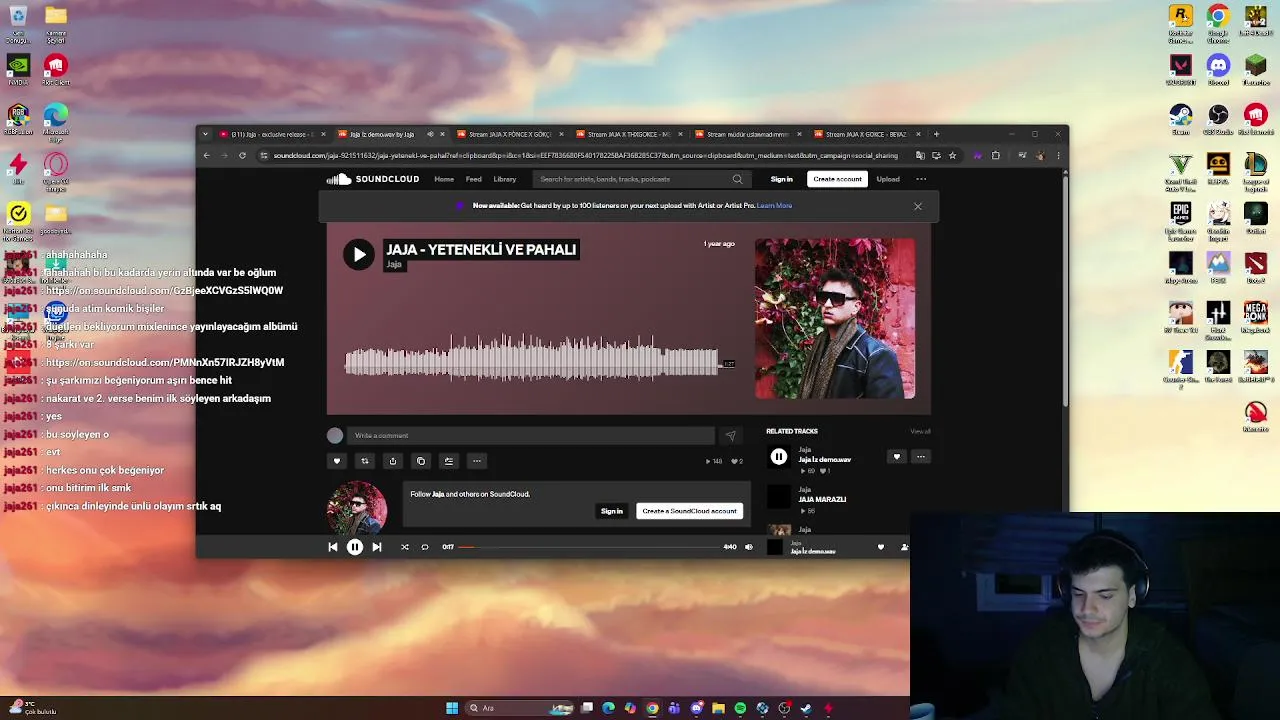The width and height of the screenshot is (1280, 720).
Task: Open Microsoft Edge from the taskbar
Action: tap(608, 708)
